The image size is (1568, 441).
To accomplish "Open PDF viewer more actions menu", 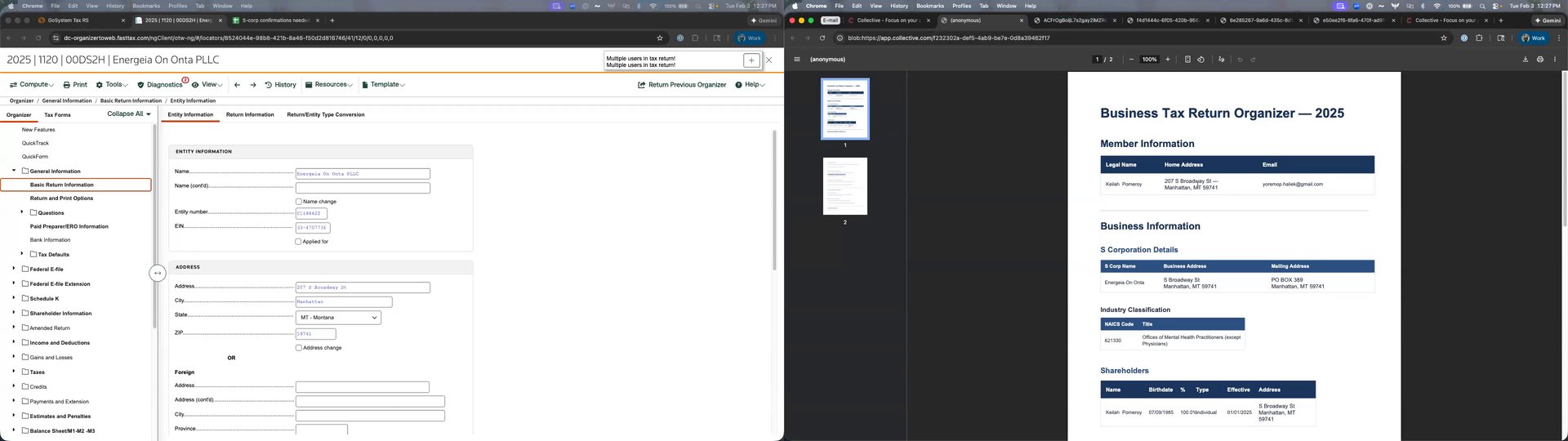I will (x=1555, y=59).
